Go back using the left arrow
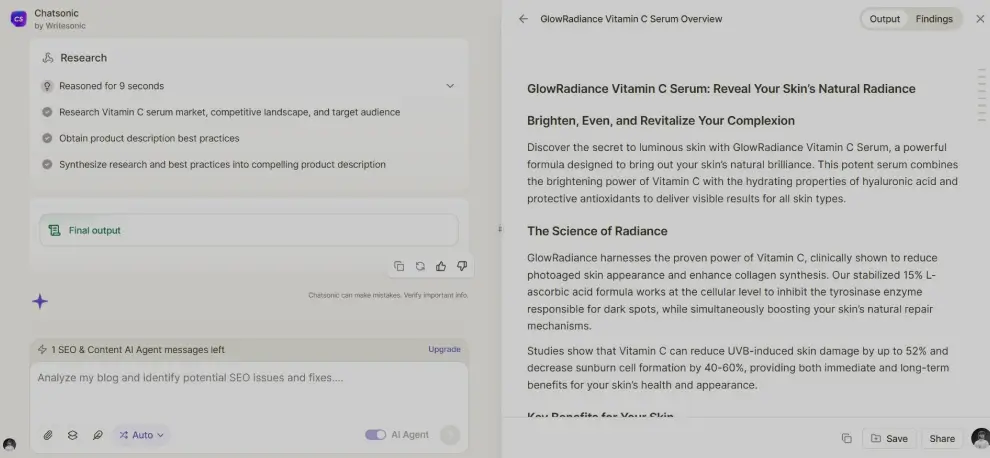 [523, 19]
